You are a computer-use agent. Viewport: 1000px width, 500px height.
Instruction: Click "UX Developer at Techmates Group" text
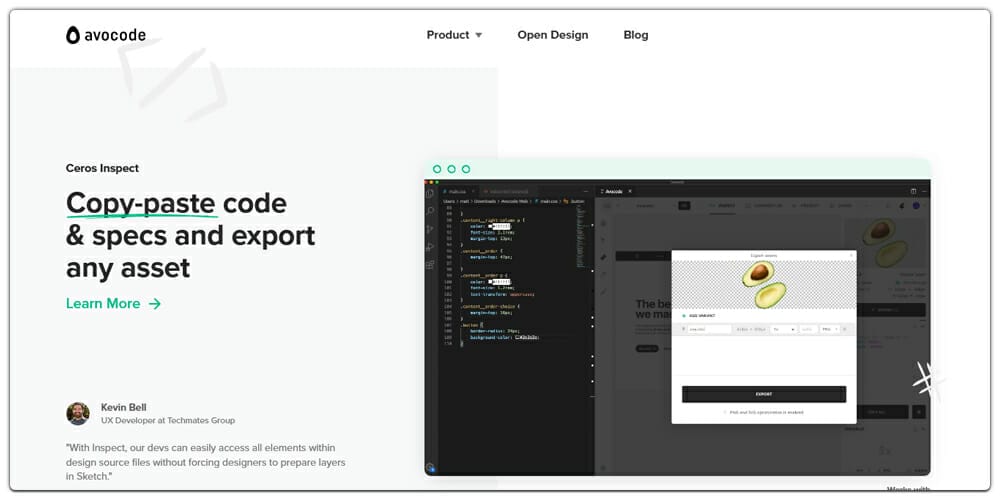168,420
